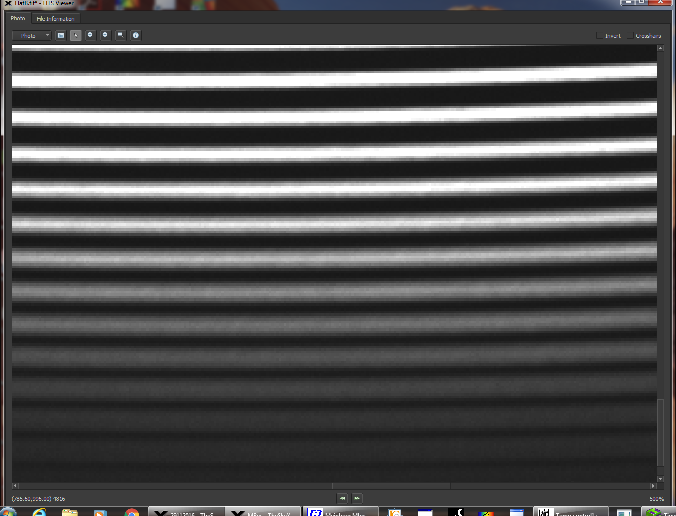Open the Photo mode dropdown

click(31, 35)
